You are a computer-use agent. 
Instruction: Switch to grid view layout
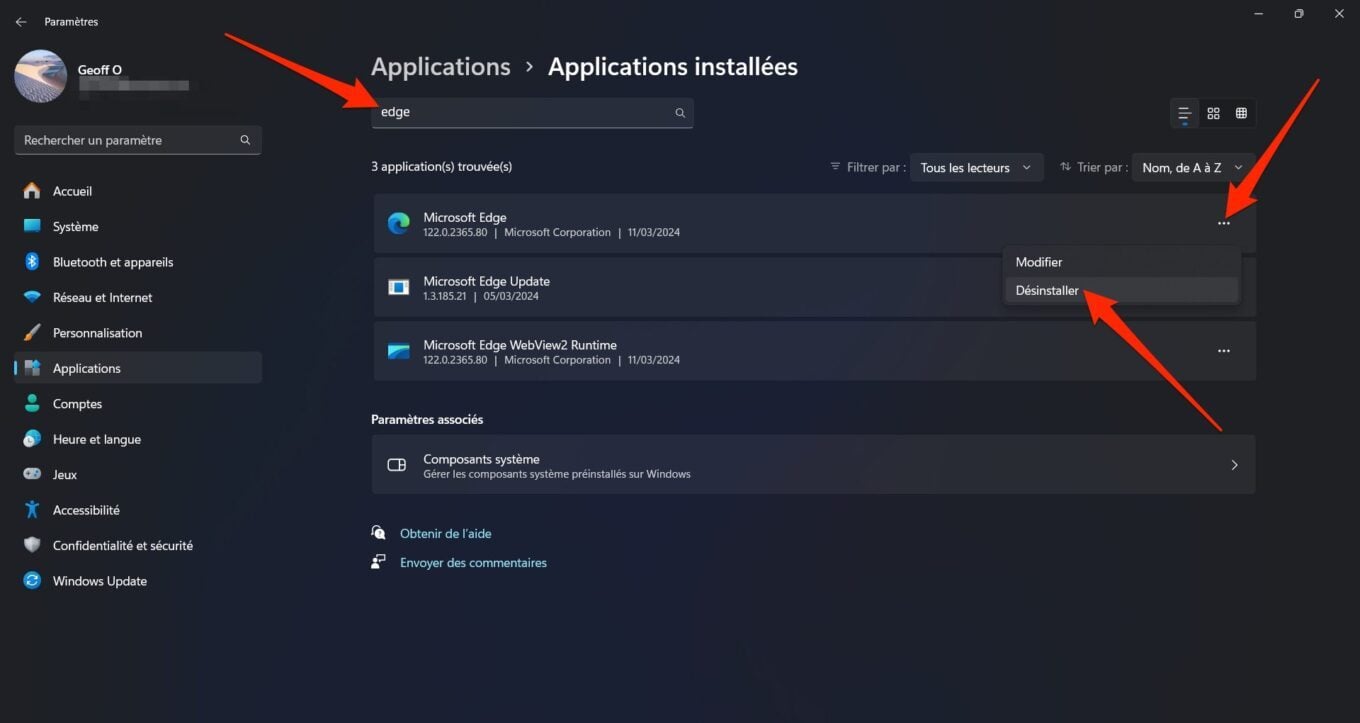pyautogui.click(x=1213, y=113)
